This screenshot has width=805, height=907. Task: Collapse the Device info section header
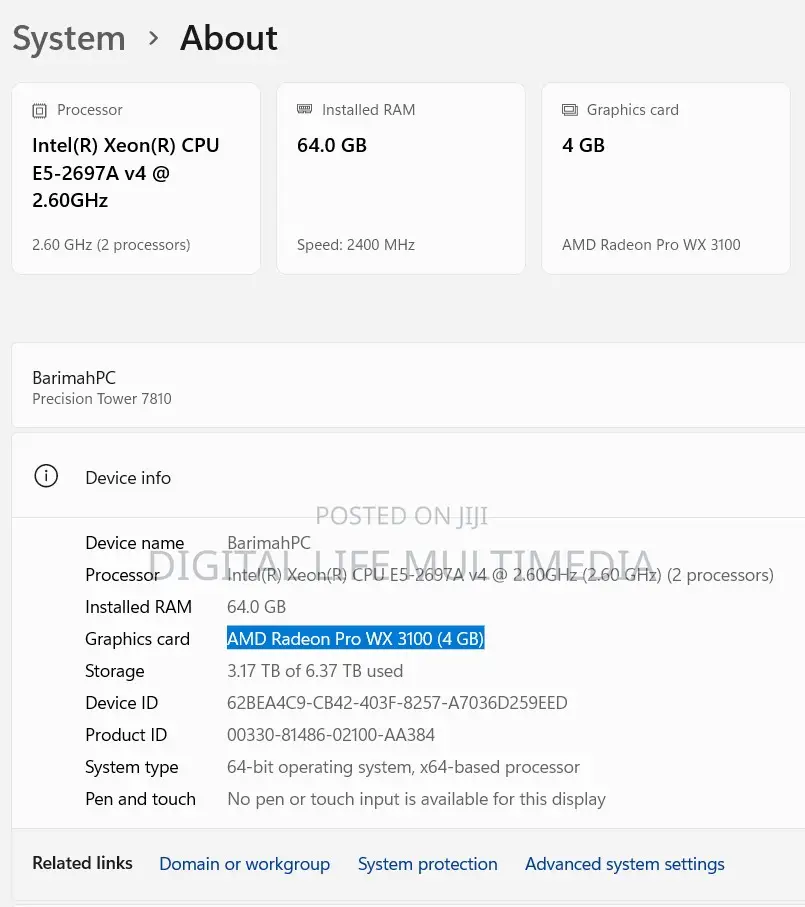(408, 476)
